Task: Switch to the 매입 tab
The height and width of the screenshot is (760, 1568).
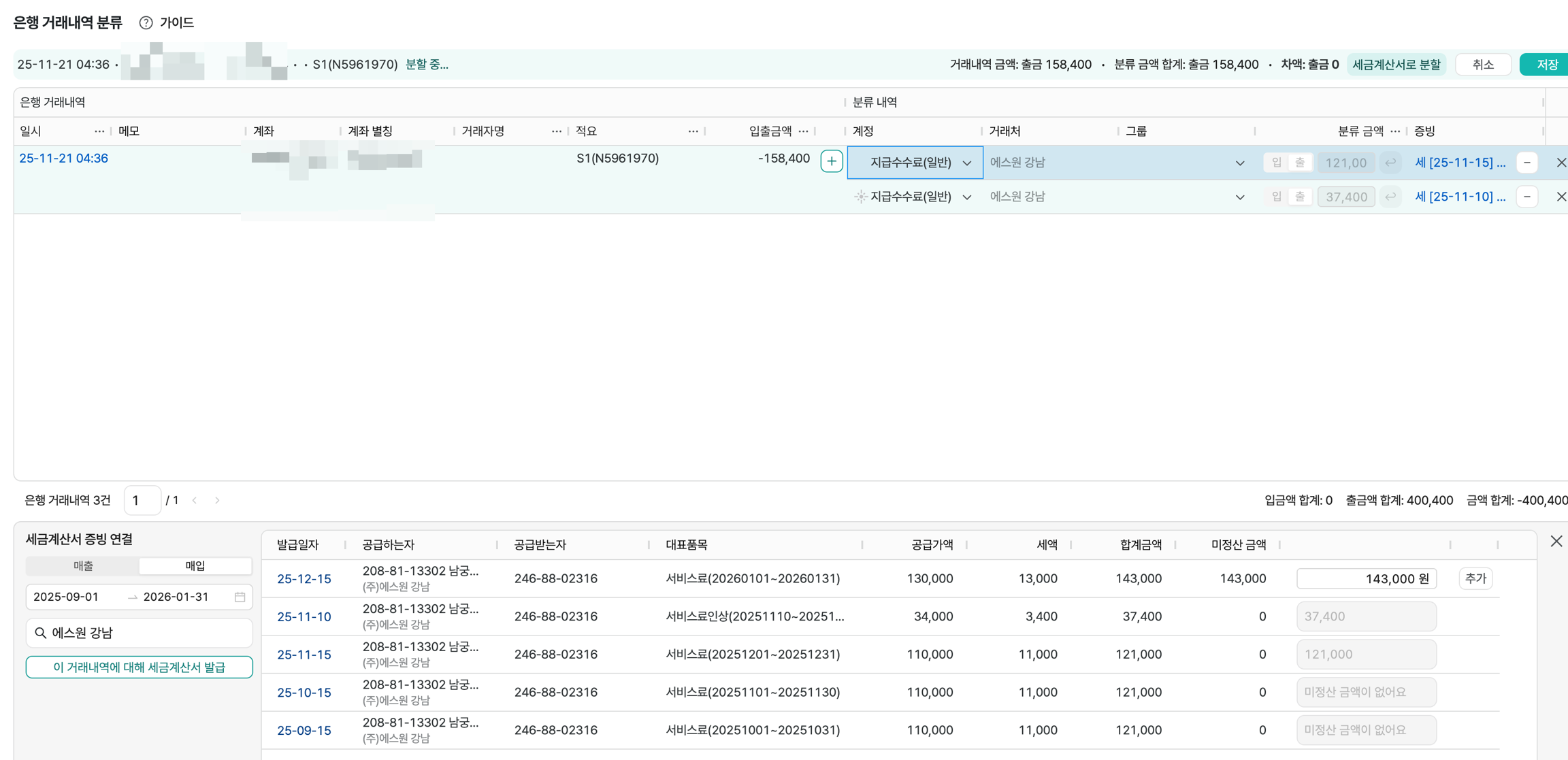Action: (195, 565)
